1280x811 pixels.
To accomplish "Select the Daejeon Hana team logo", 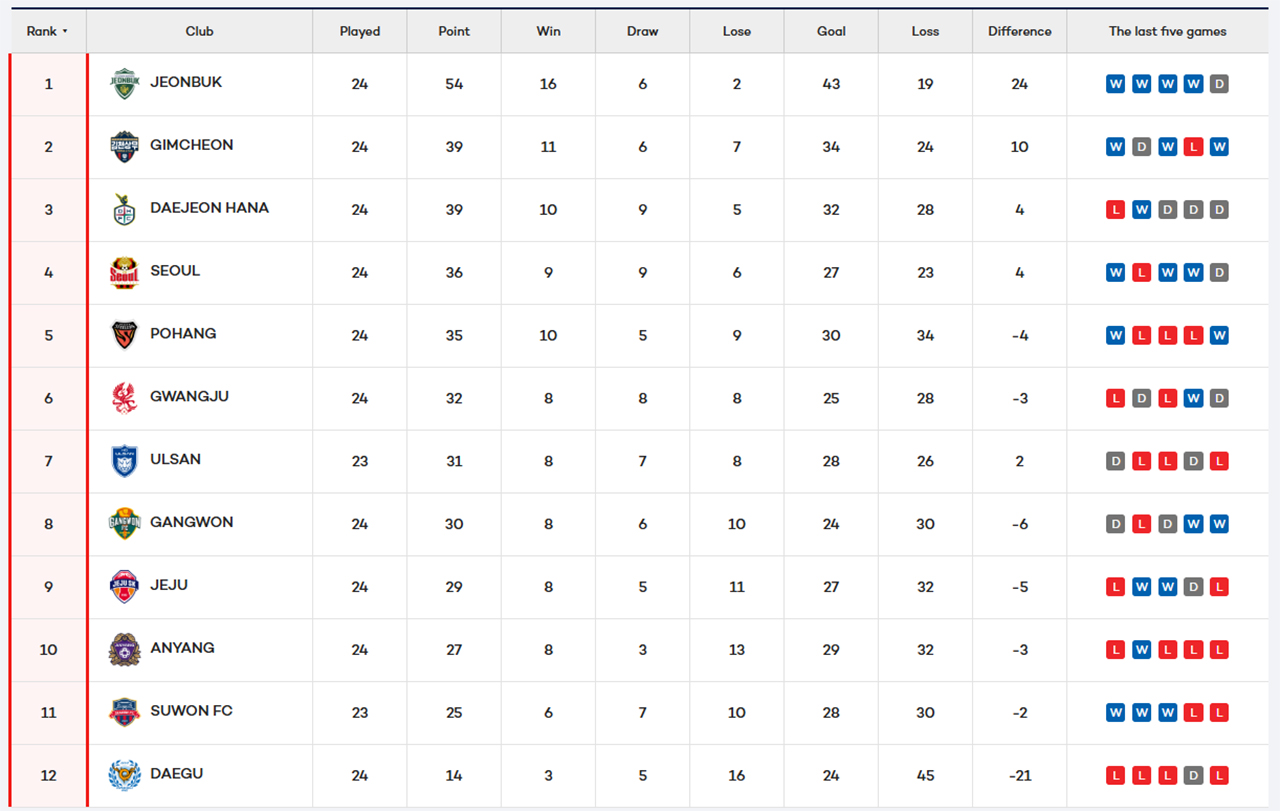I will tap(124, 210).
